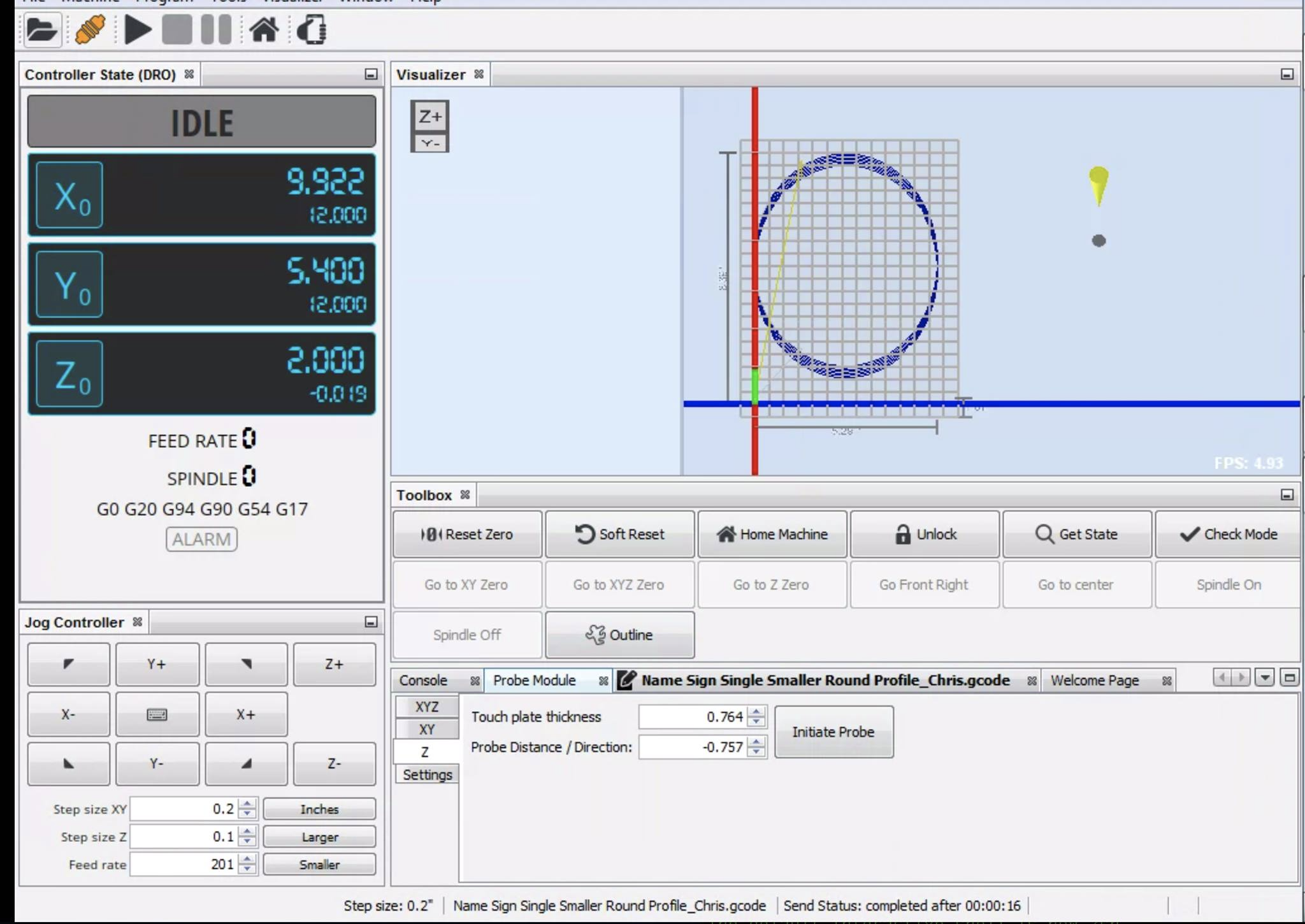Click the Unlock button
This screenshot has width=1305, height=924.
tap(925, 534)
